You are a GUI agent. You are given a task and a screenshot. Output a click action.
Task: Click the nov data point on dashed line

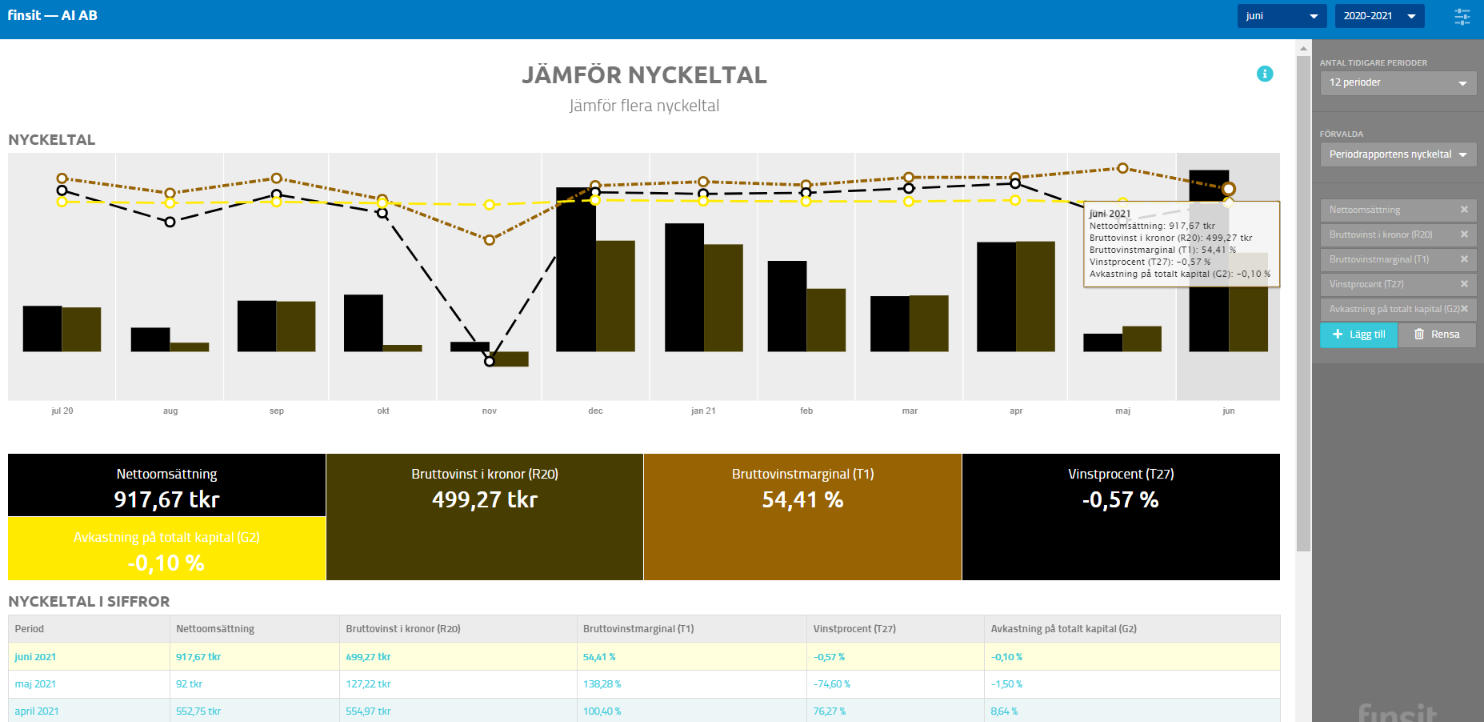tap(489, 361)
